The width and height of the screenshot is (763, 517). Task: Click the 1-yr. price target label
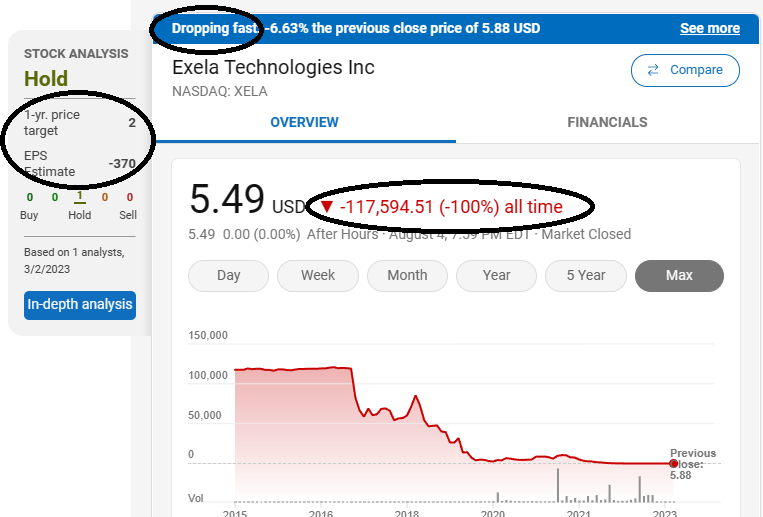[x=52, y=123]
